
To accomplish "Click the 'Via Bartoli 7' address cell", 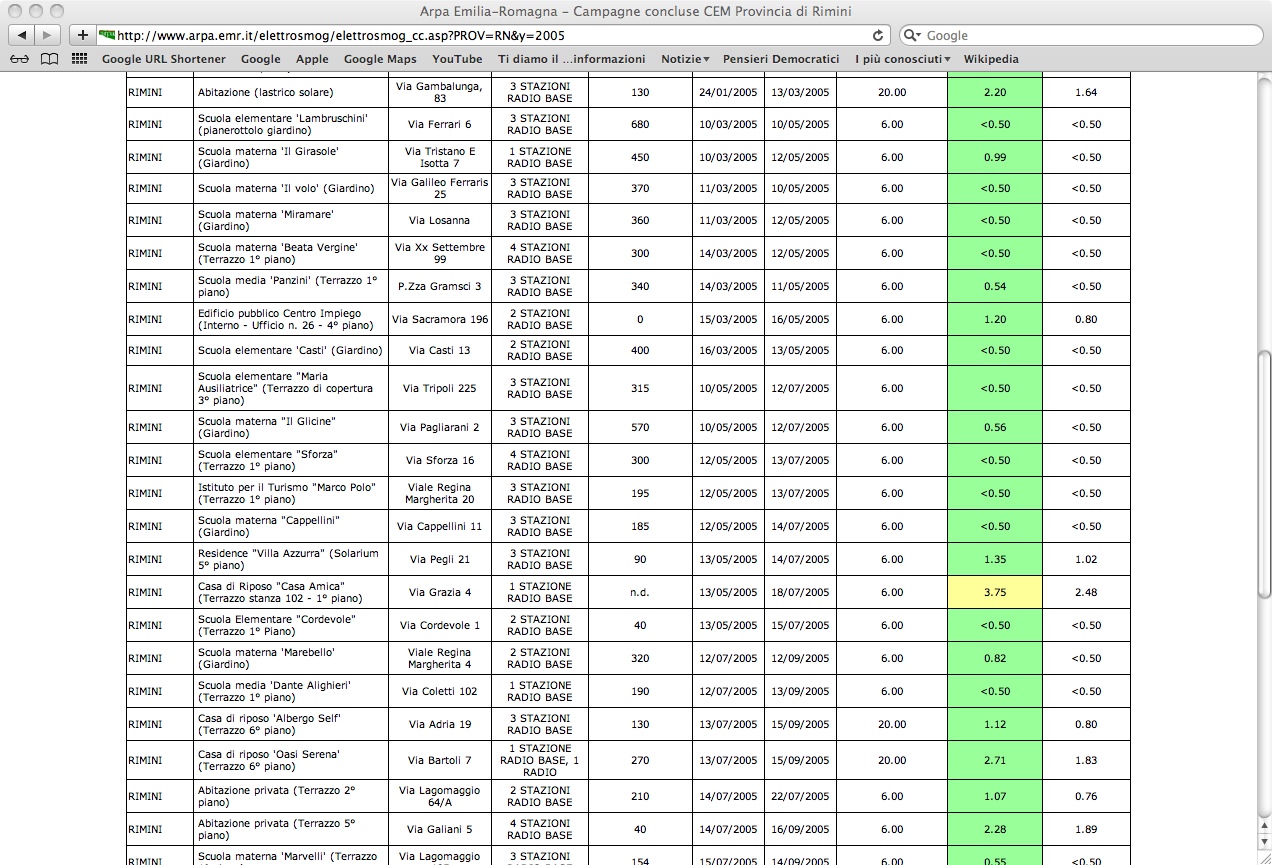I will click(440, 760).
